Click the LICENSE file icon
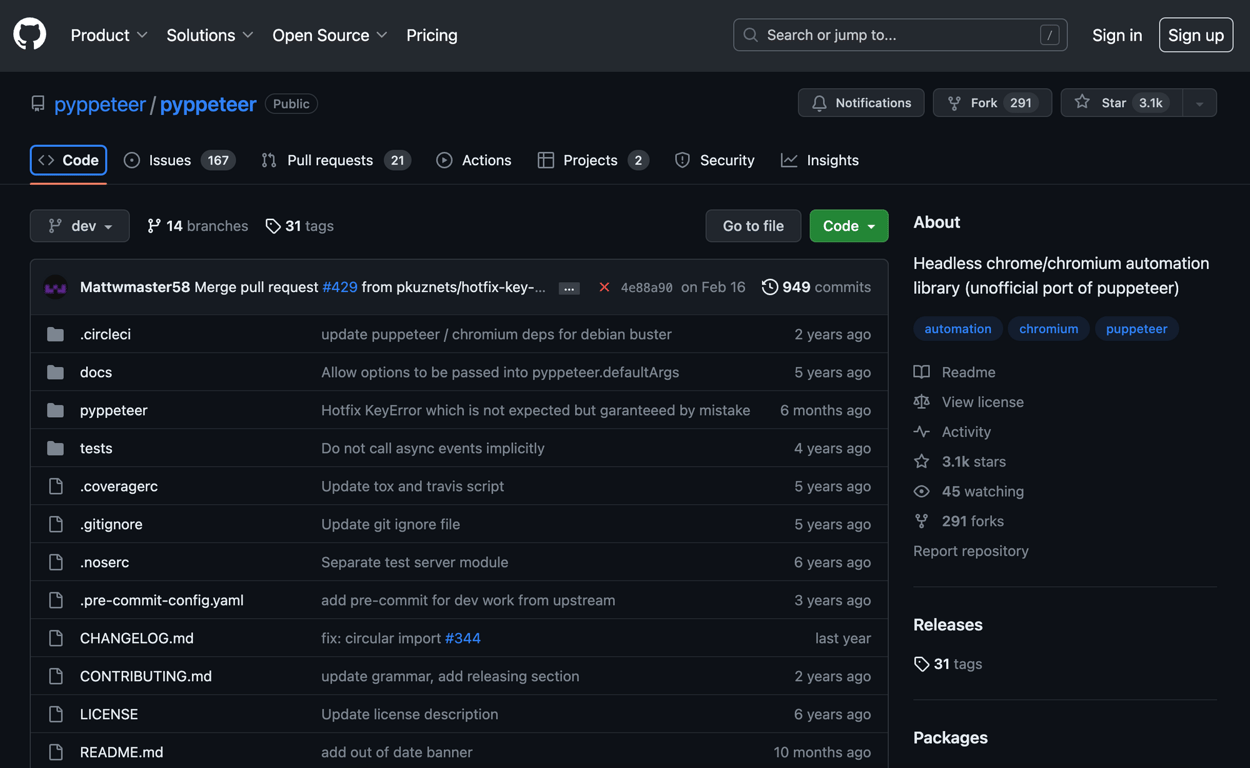 [56, 714]
